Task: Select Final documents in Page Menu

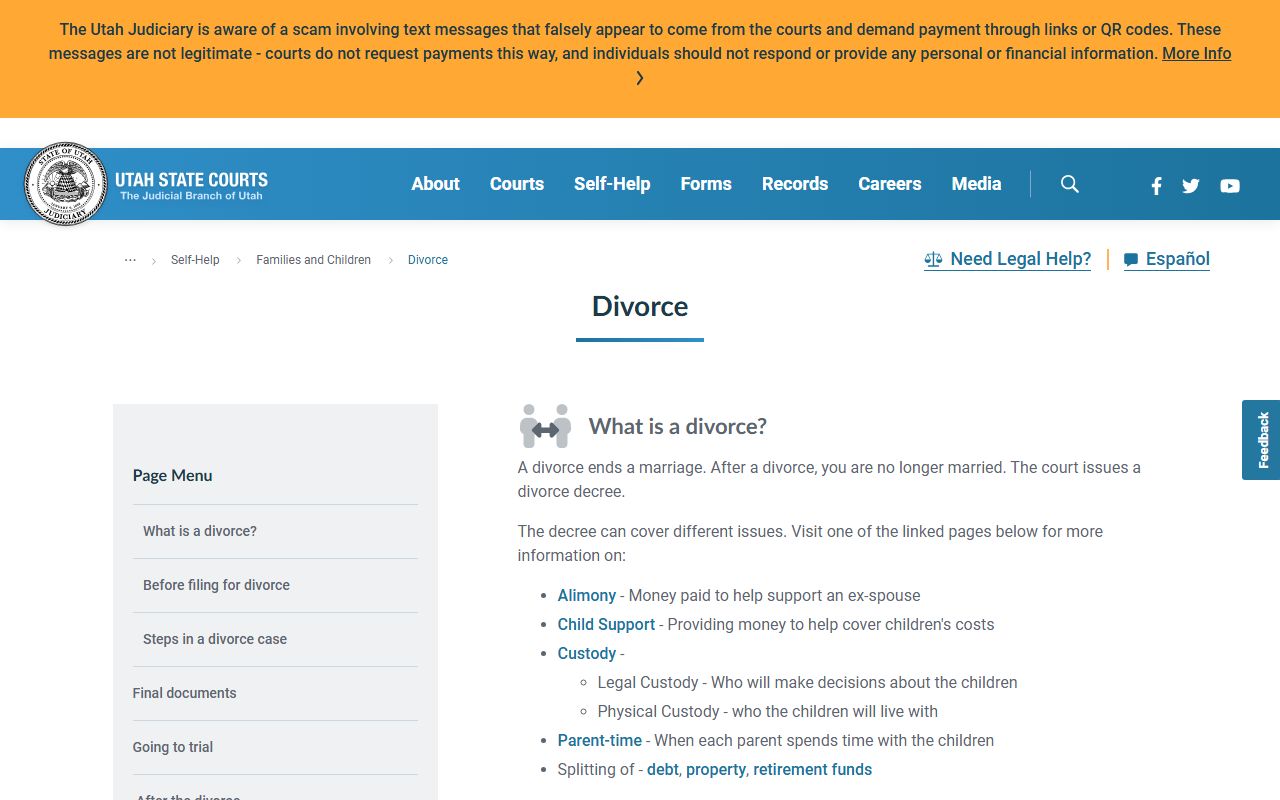Action: (185, 693)
